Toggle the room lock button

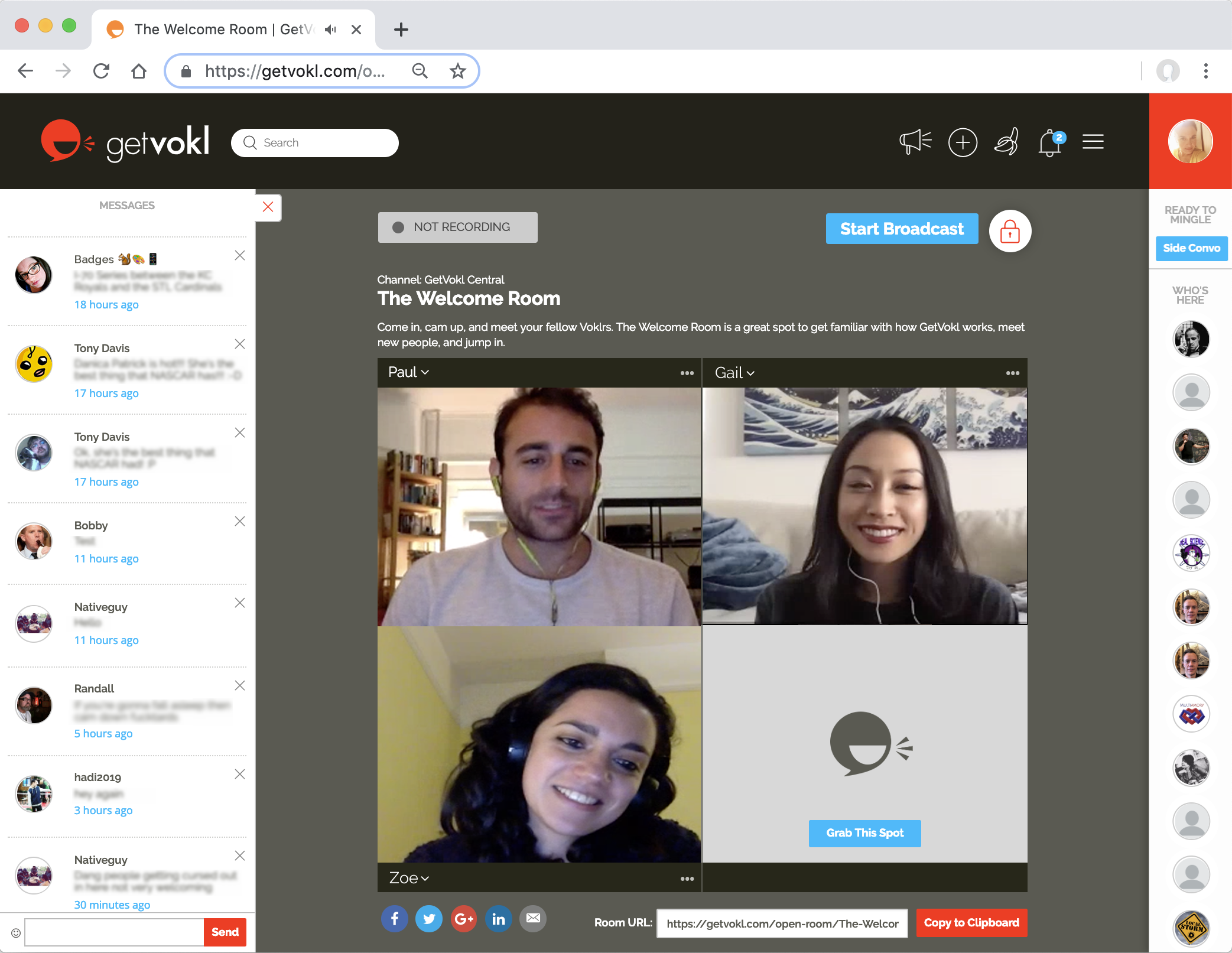tap(1010, 231)
